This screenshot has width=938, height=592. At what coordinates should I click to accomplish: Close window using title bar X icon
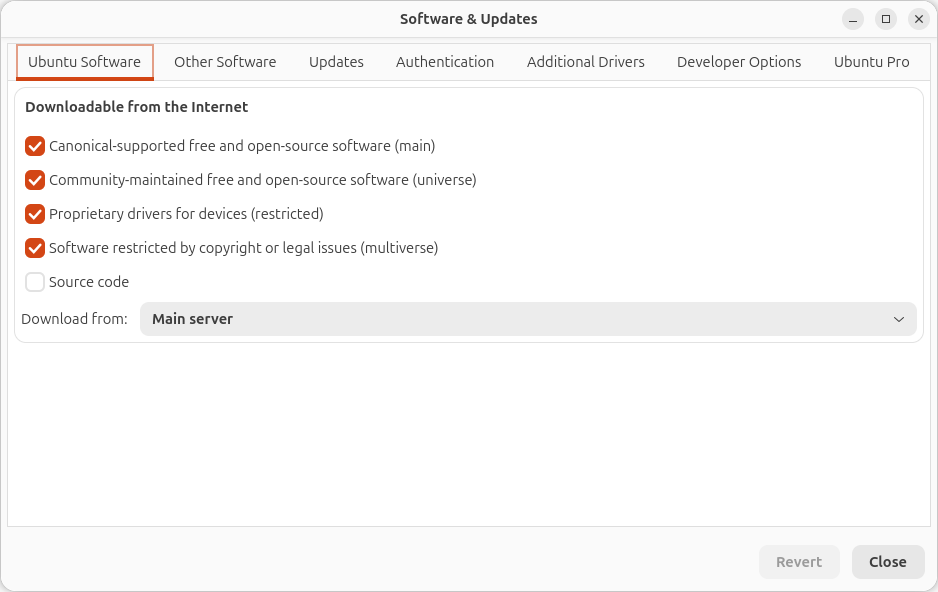click(x=919, y=19)
